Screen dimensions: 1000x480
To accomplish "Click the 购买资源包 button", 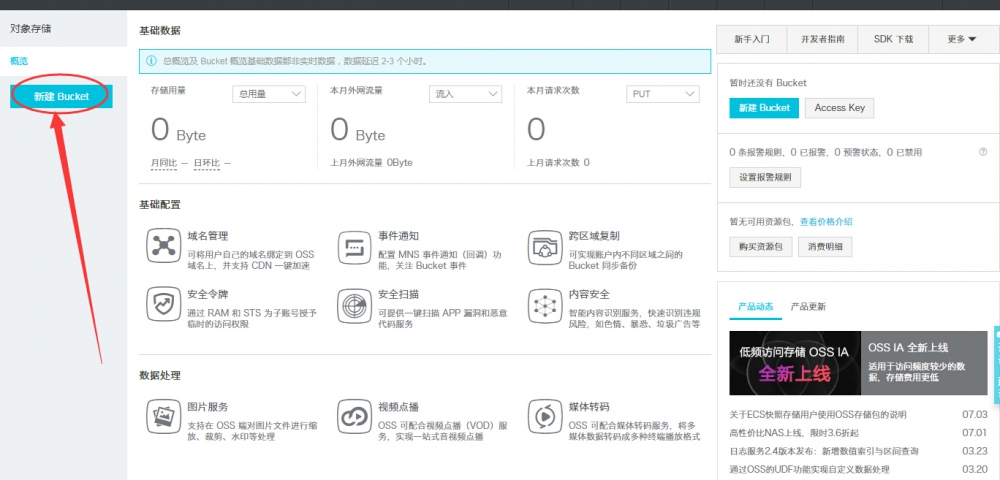I will pyautogui.click(x=761, y=247).
